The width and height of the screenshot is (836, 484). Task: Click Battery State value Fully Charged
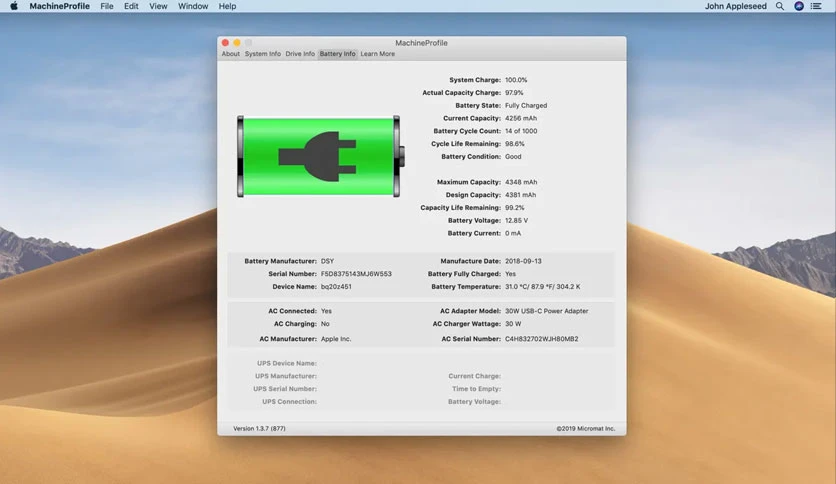point(526,106)
